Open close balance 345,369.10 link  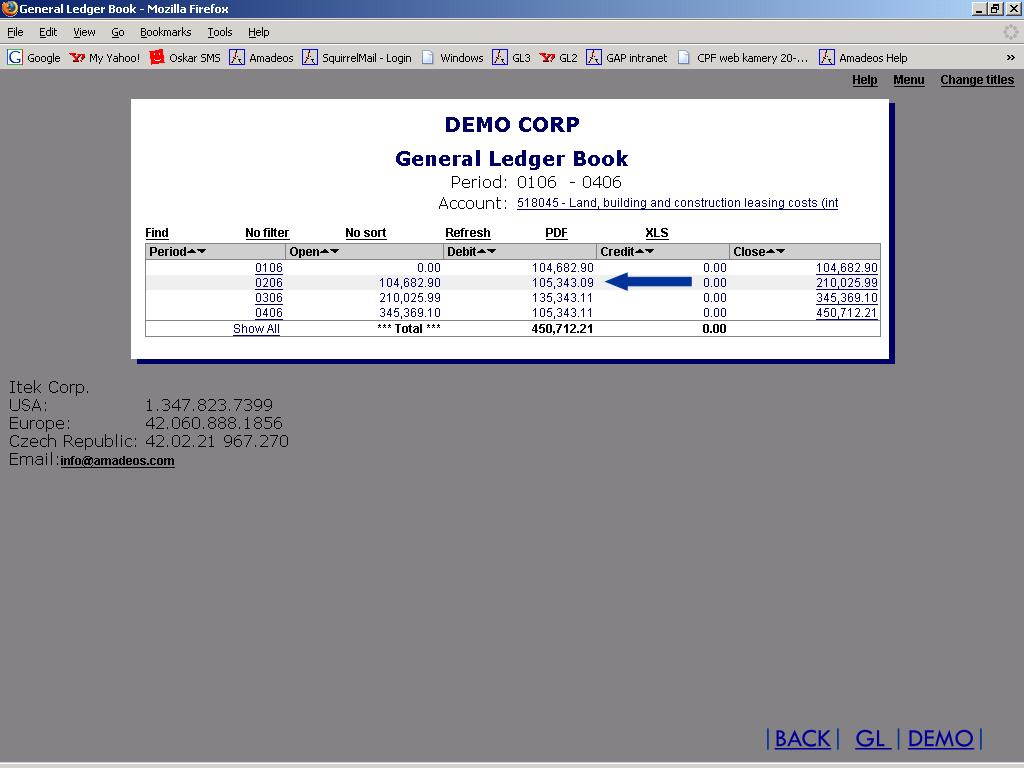(846, 298)
